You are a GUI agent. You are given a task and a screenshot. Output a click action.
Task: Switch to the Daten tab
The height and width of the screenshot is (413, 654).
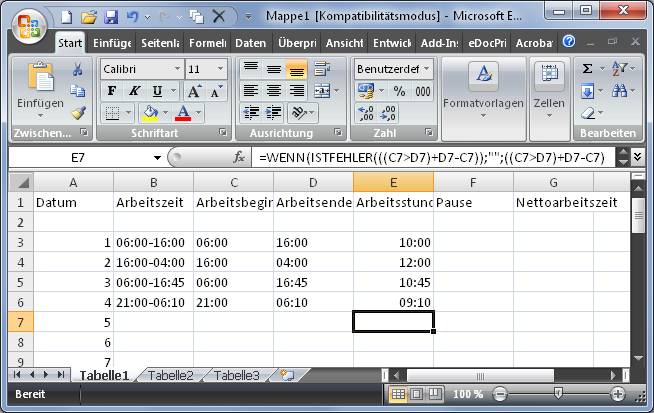[x=250, y=43]
